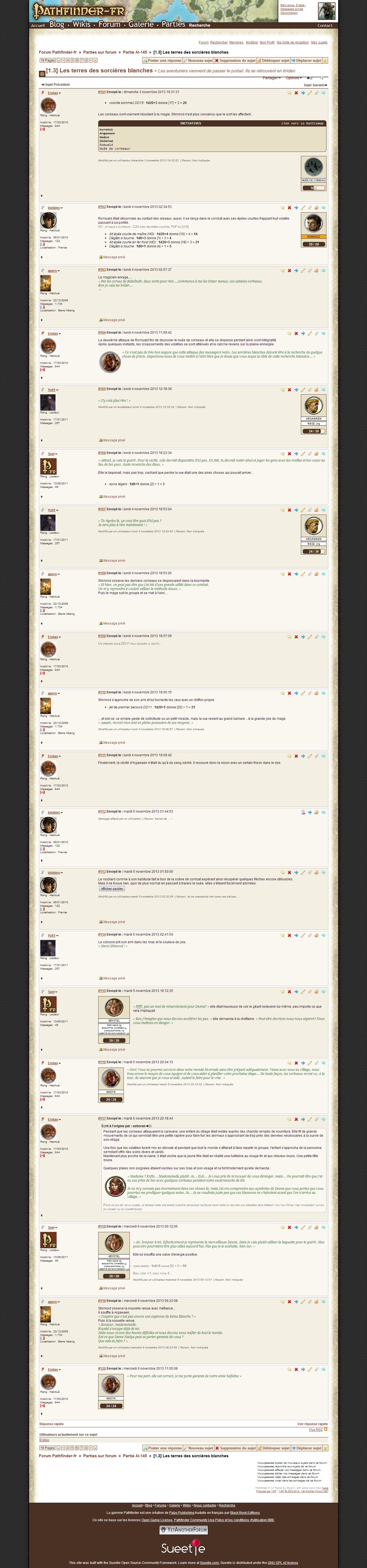Click the blue move arrow on post #113
367x1568 pixels.
pyautogui.click(x=296, y=872)
